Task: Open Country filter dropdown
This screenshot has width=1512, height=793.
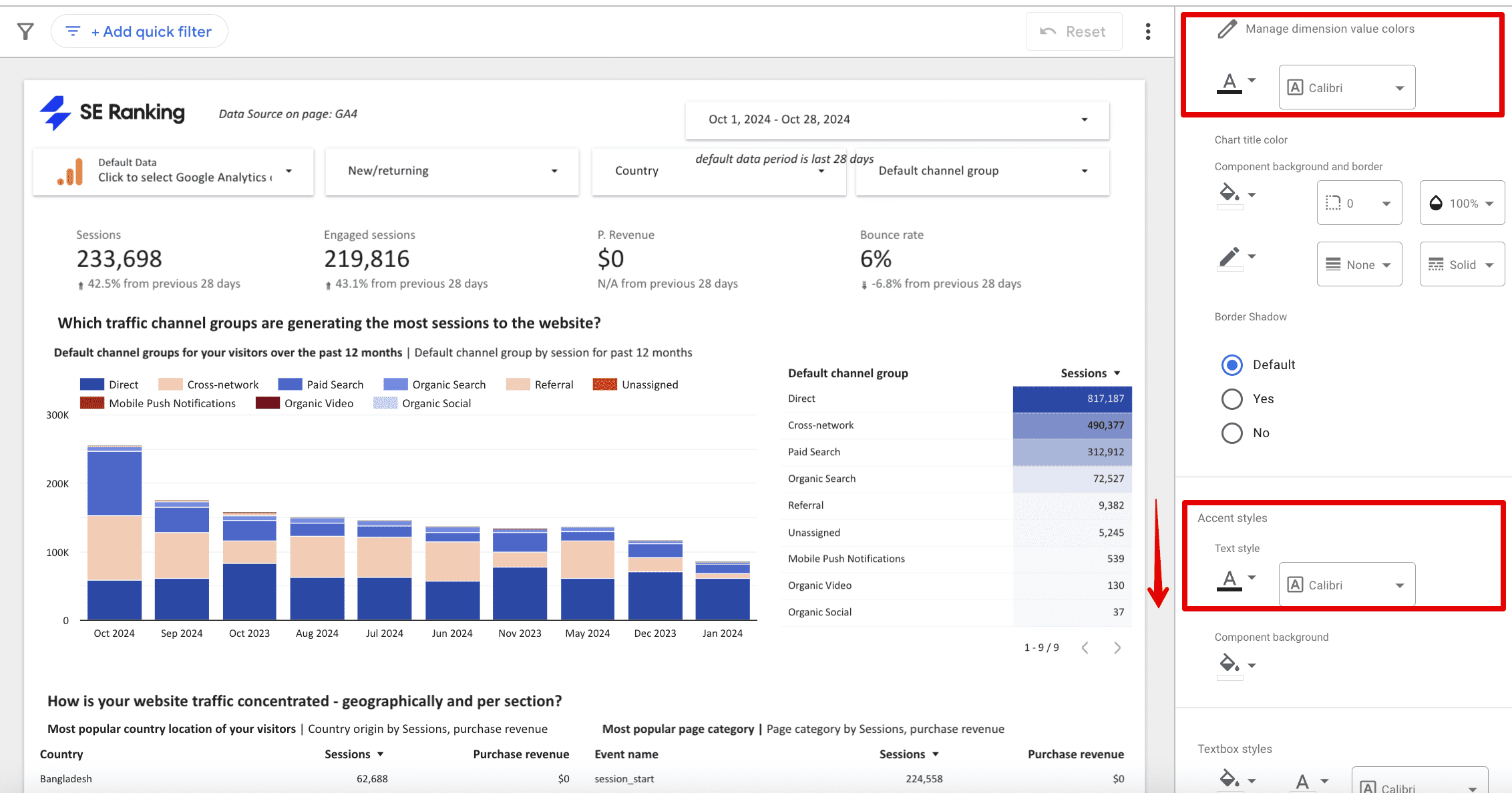Action: (x=719, y=172)
